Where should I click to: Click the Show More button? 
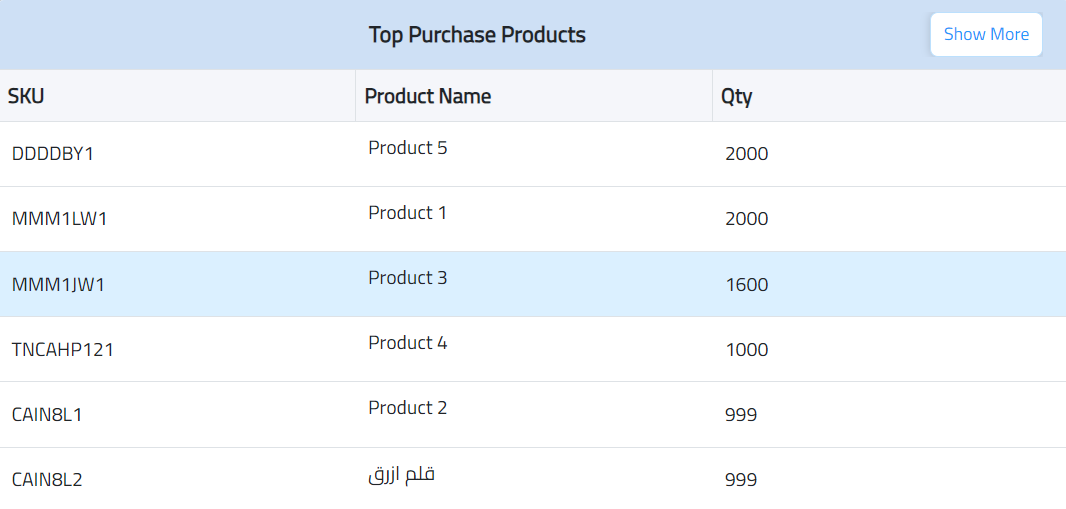click(986, 34)
